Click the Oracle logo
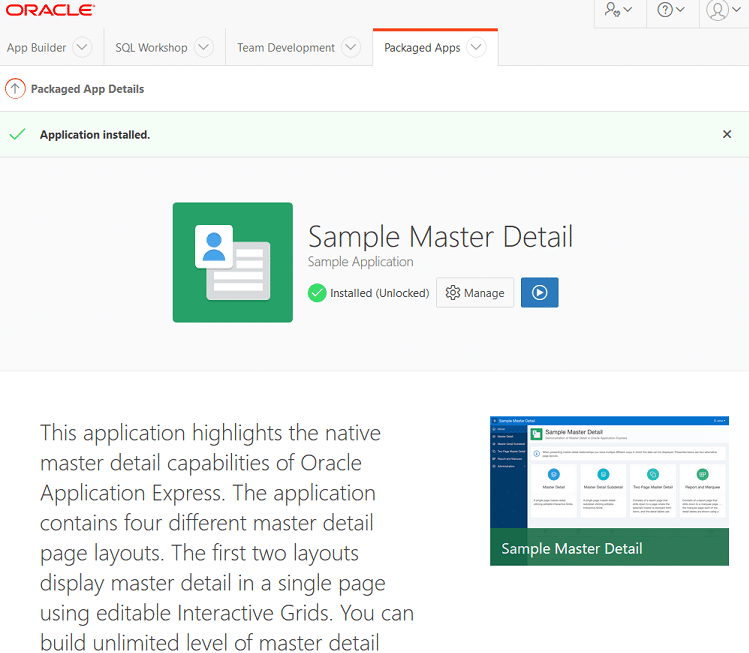749x653 pixels. (50, 10)
